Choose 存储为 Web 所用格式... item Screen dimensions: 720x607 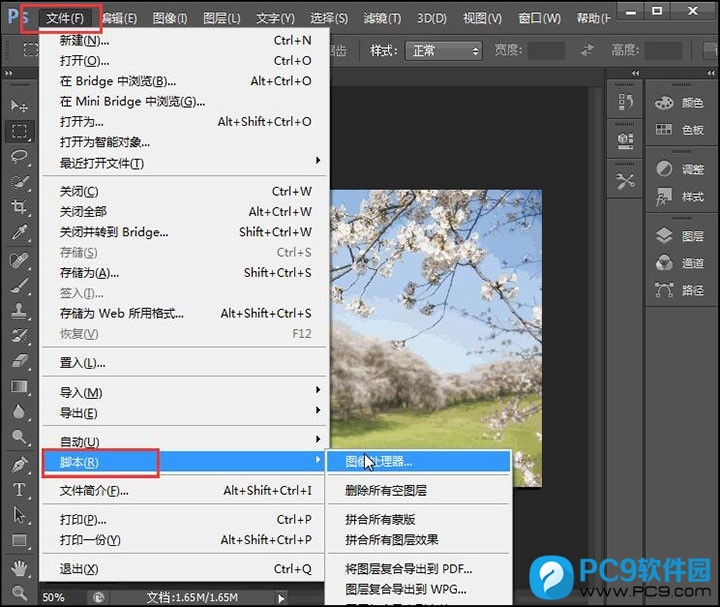click(184, 313)
